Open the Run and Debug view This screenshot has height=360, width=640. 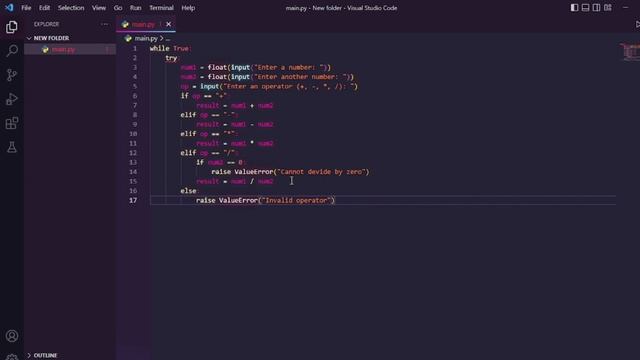[11, 99]
